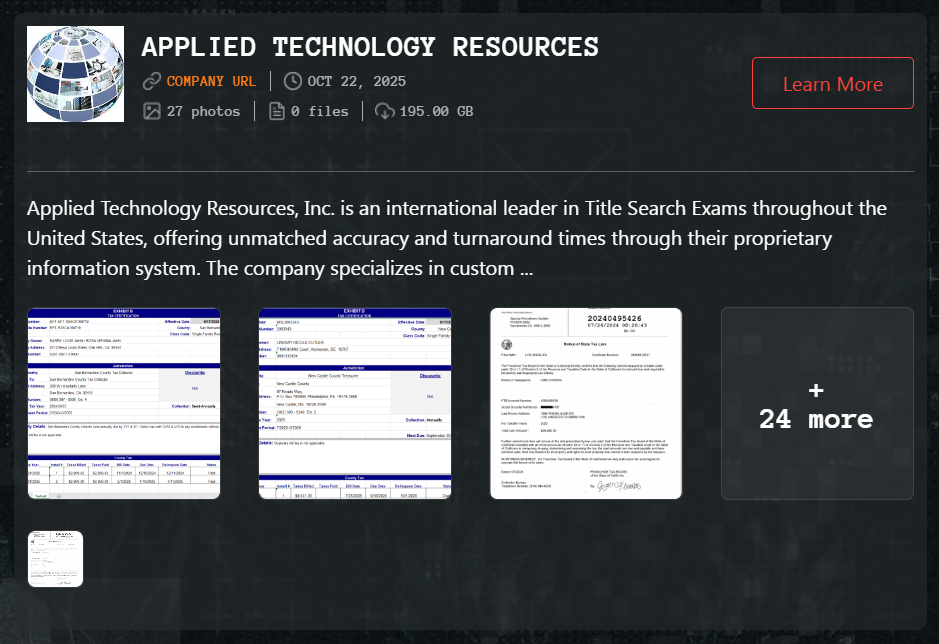Click the OCT 22, 2025 date text
The image size is (939, 644).
click(357, 81)
